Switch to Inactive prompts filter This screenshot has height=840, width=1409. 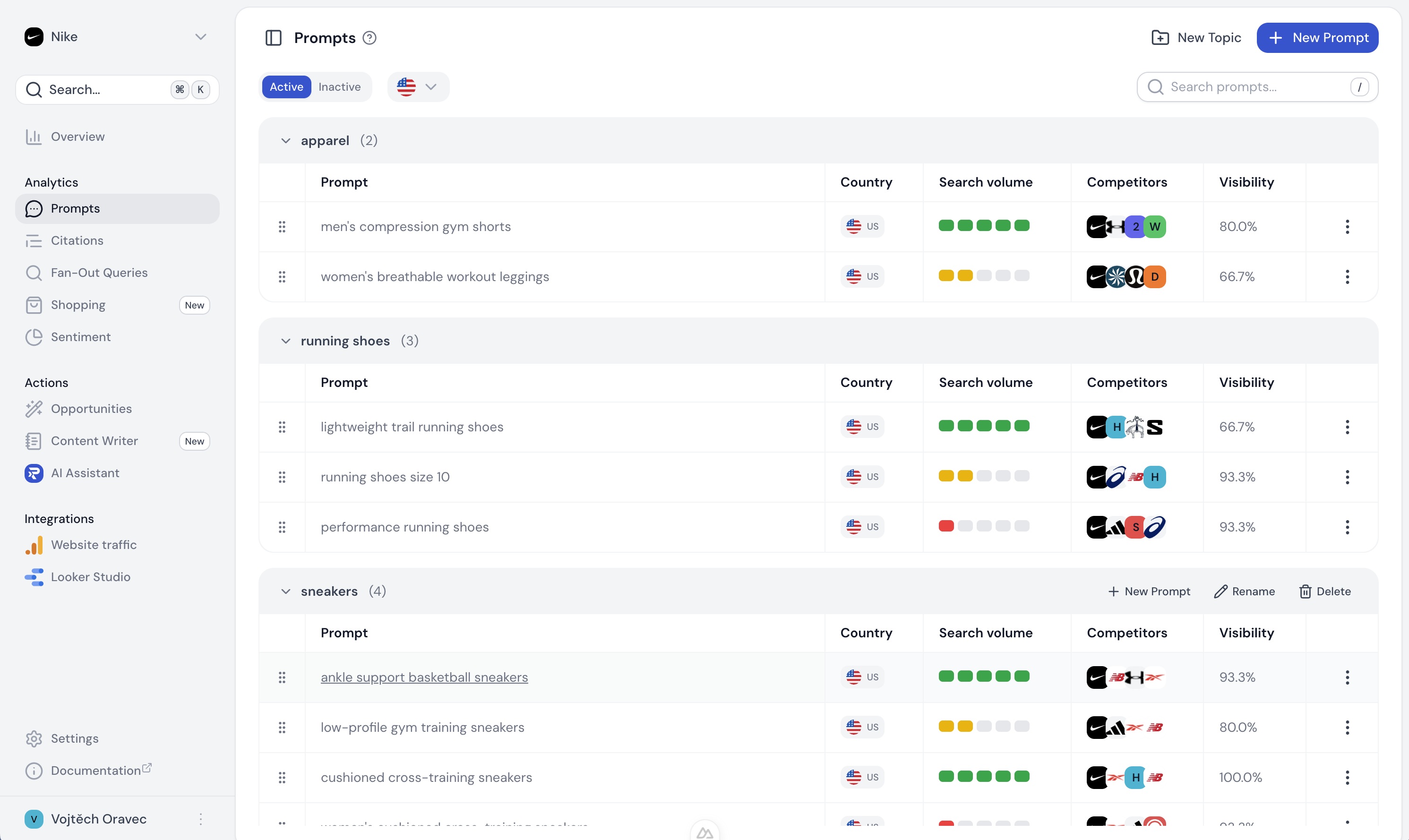339,86
